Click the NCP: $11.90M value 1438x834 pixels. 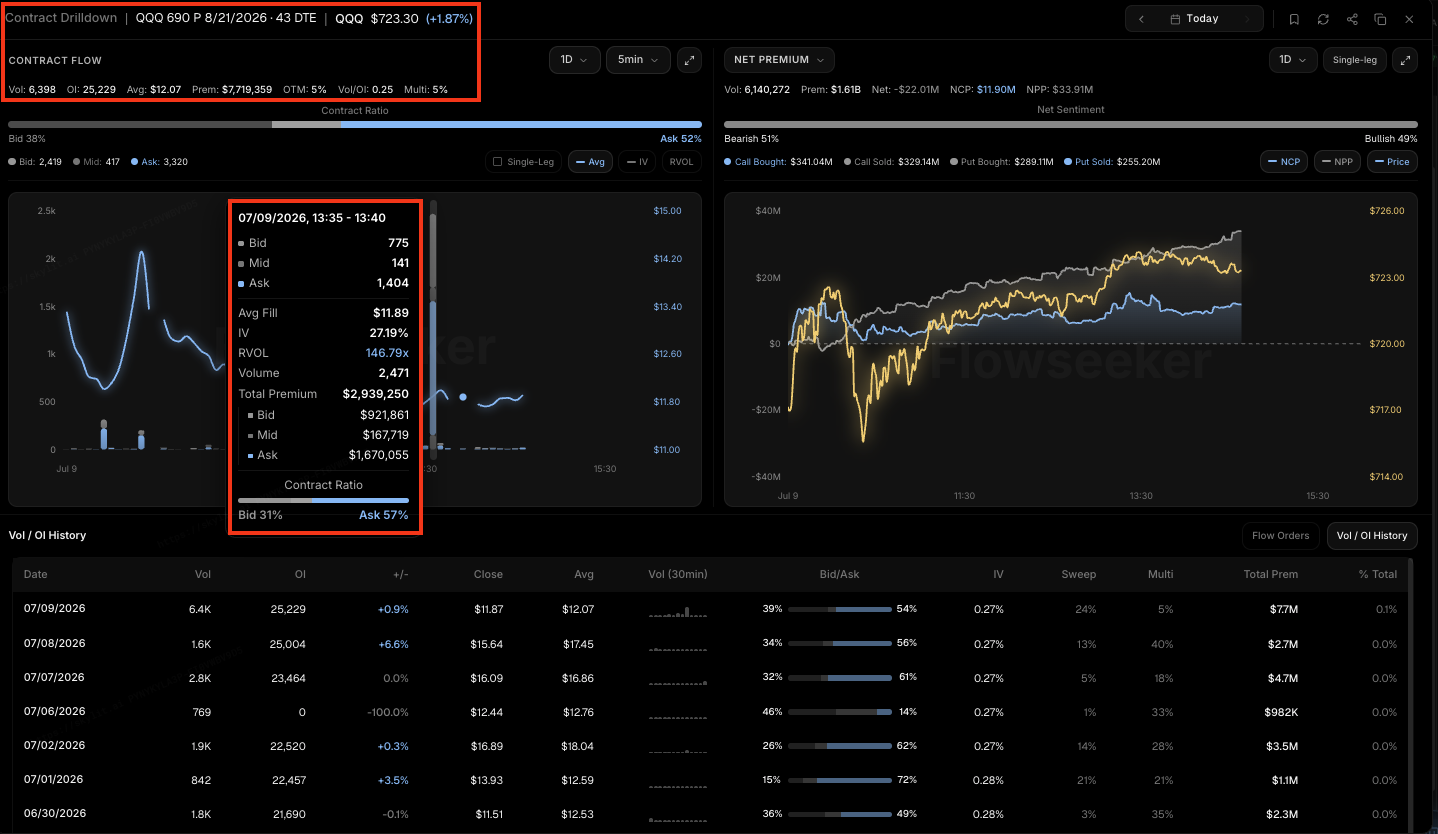(x=981, y=90)
